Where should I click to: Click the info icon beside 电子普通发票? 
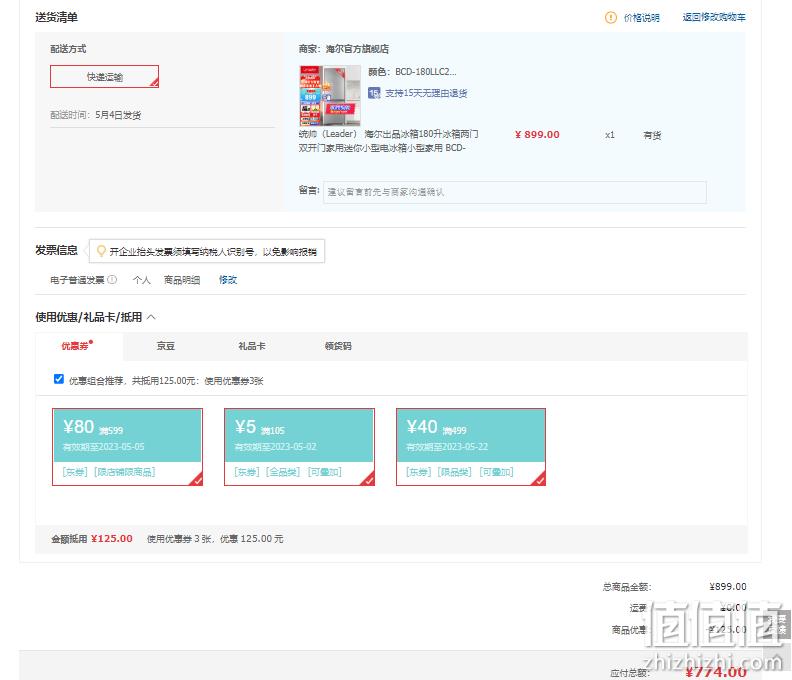pos(112,279)
